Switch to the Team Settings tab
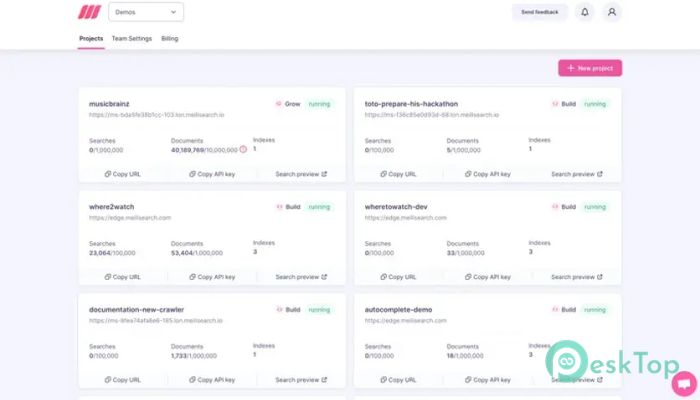700x400 pixels. [132, 38]
